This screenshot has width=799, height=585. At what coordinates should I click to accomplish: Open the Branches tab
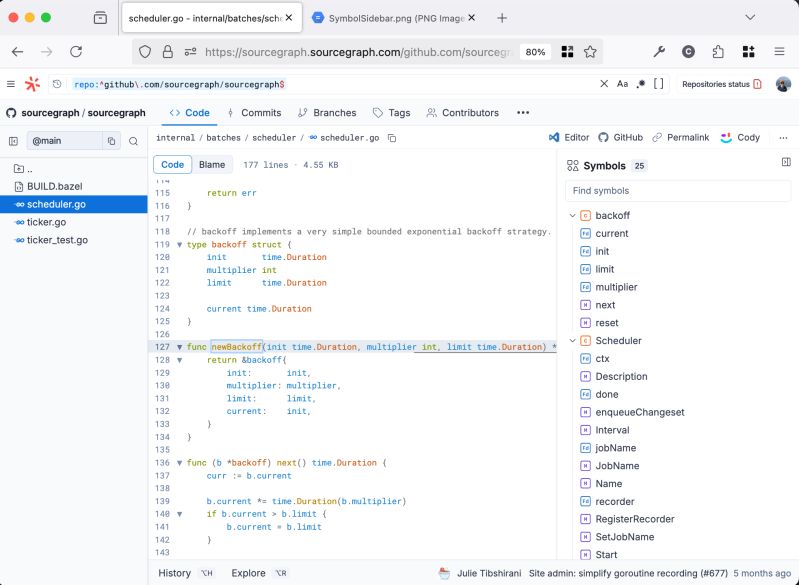tap(327, 113)
